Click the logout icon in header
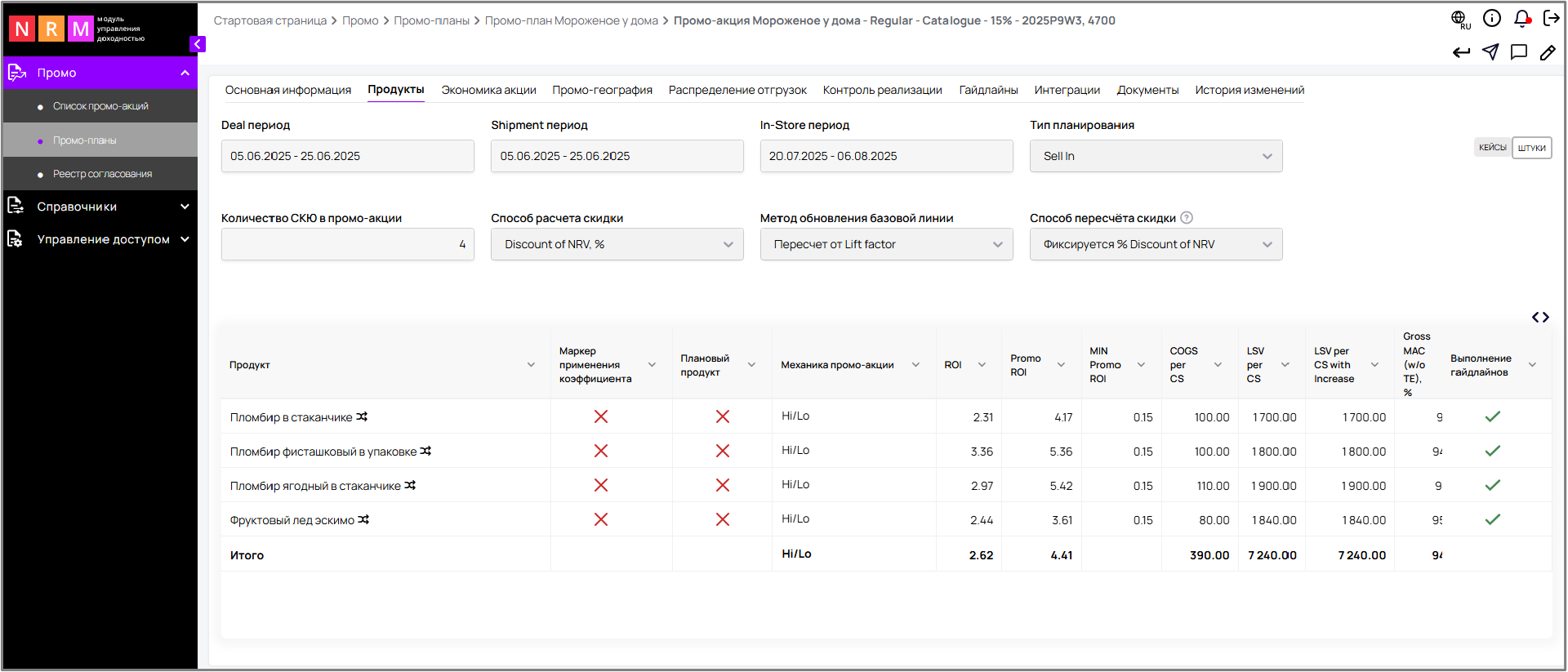Image resolution: width=1568 pixels, height=672 pixels. click(x=1551, y=19)
